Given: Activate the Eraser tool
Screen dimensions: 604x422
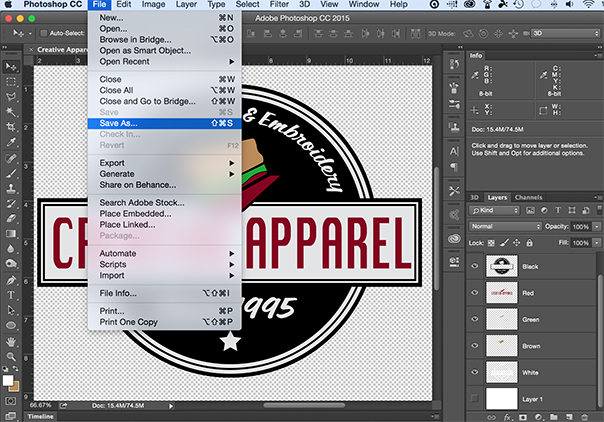Looking at the screenshot, I should (11, 218).
